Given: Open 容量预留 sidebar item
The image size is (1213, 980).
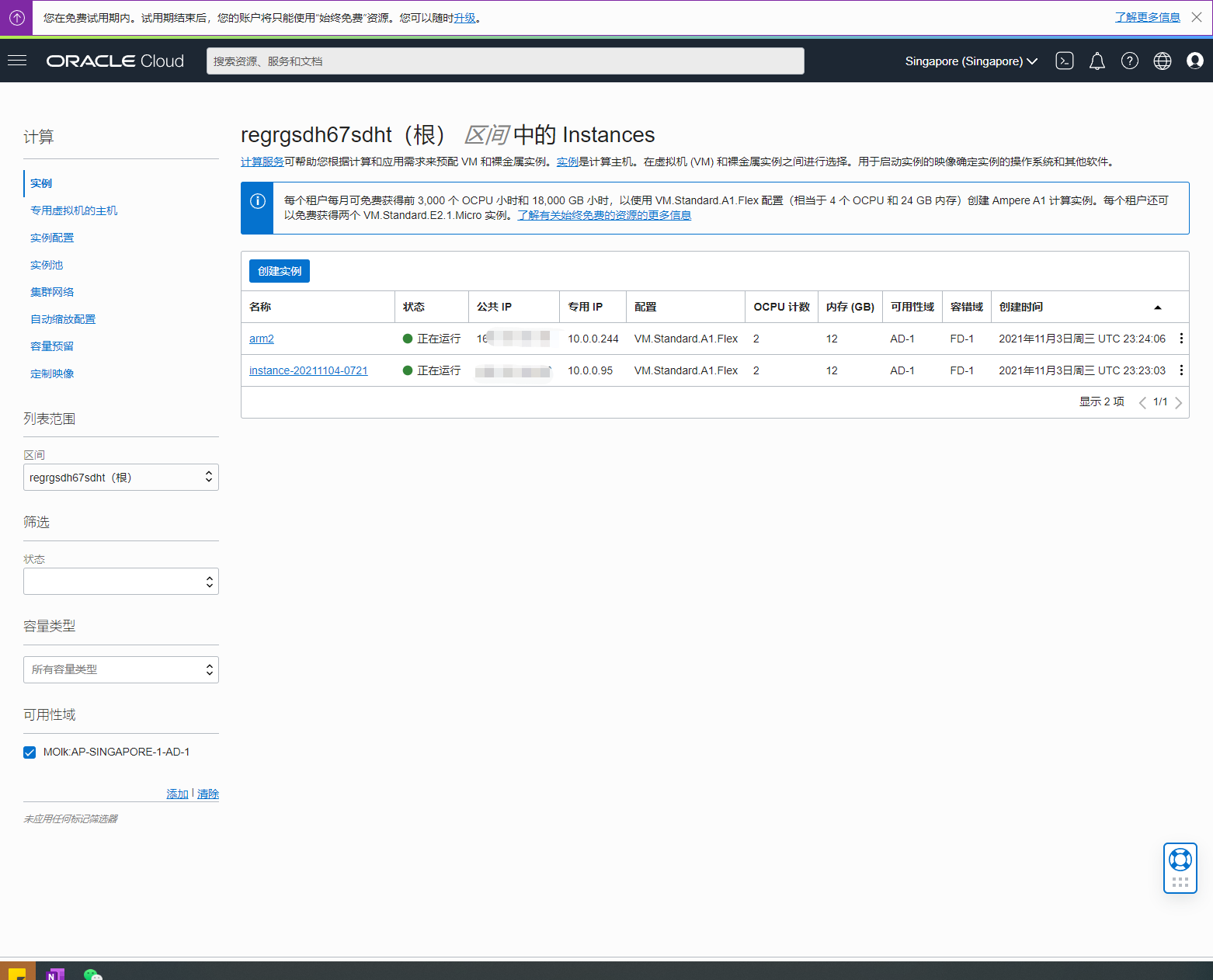Looking at the screenshot, I should coord(52,346).
